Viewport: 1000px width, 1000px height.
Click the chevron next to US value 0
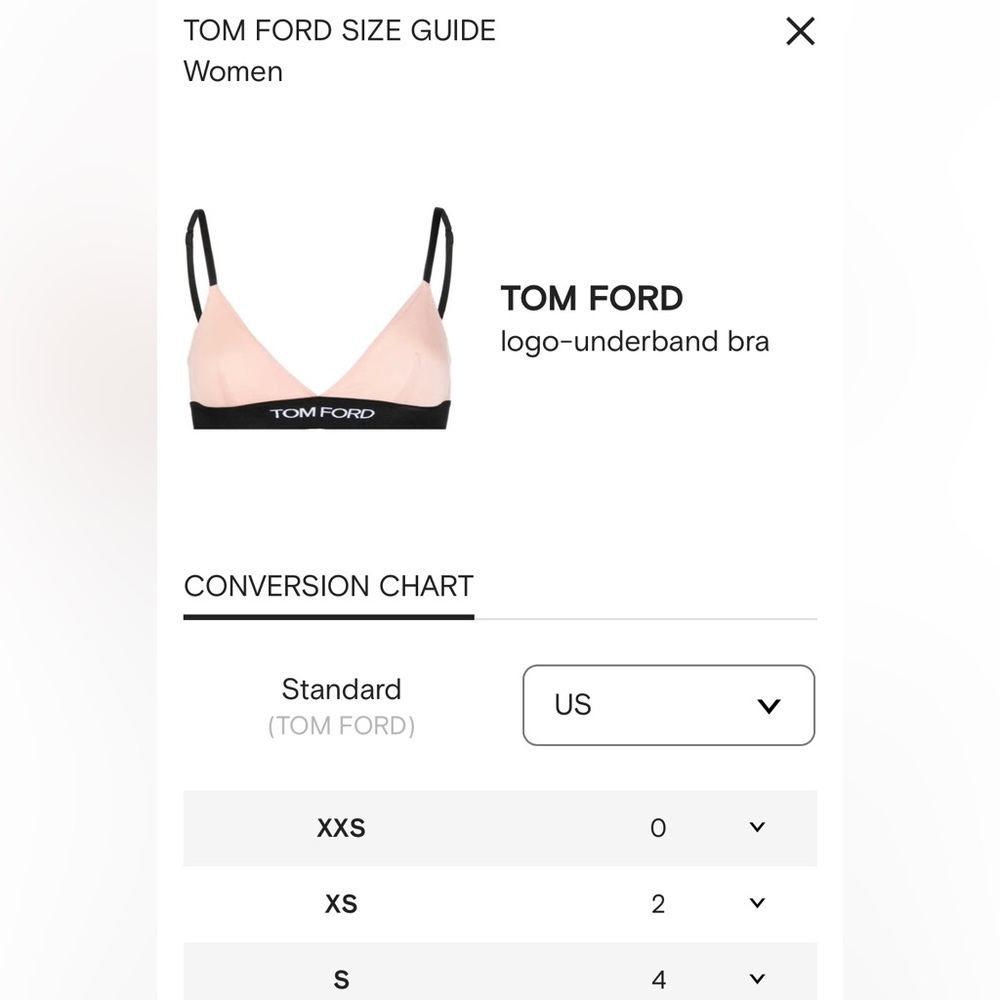[757, 828]
